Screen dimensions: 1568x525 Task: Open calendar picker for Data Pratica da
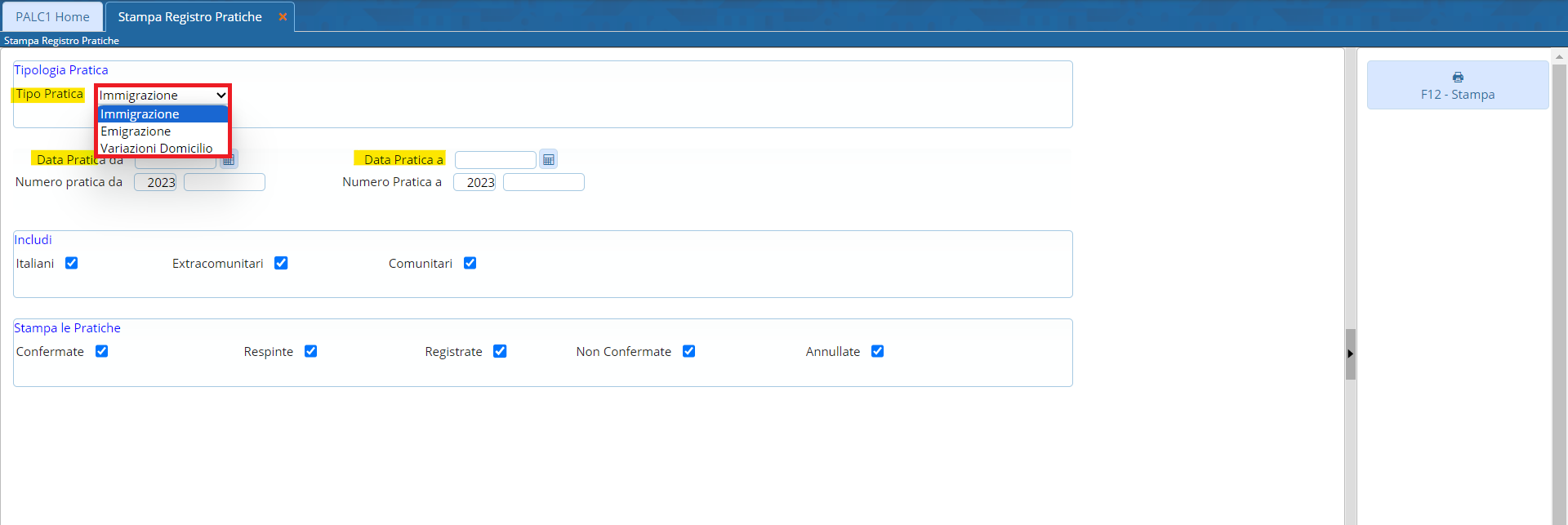pos(229,161)
